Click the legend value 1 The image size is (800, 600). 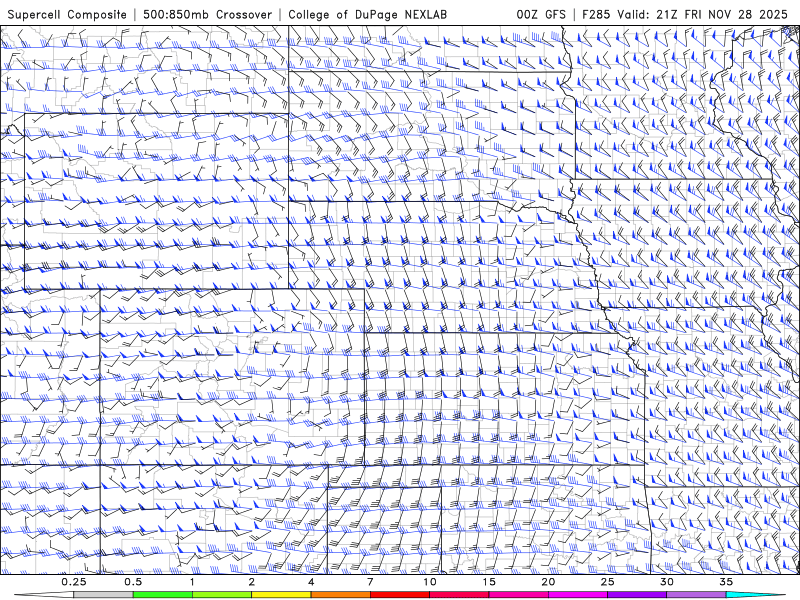192,582
